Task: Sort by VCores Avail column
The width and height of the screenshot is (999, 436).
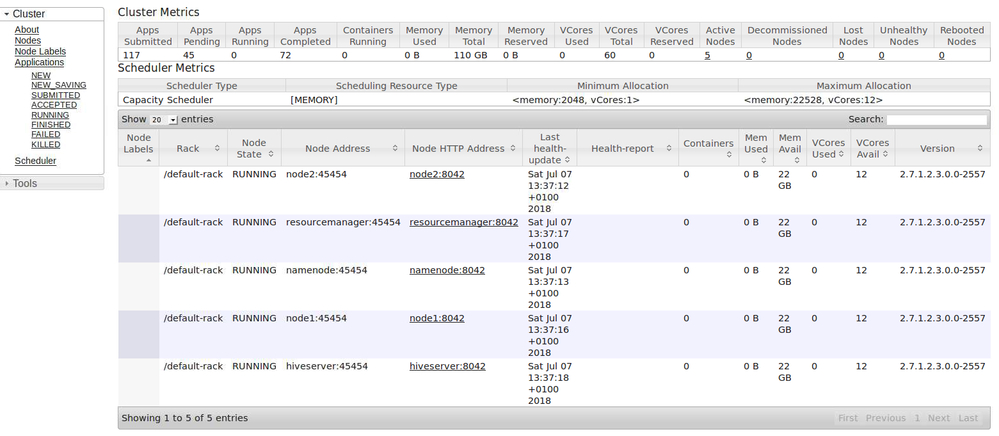Action: click(x=872, y=148)
